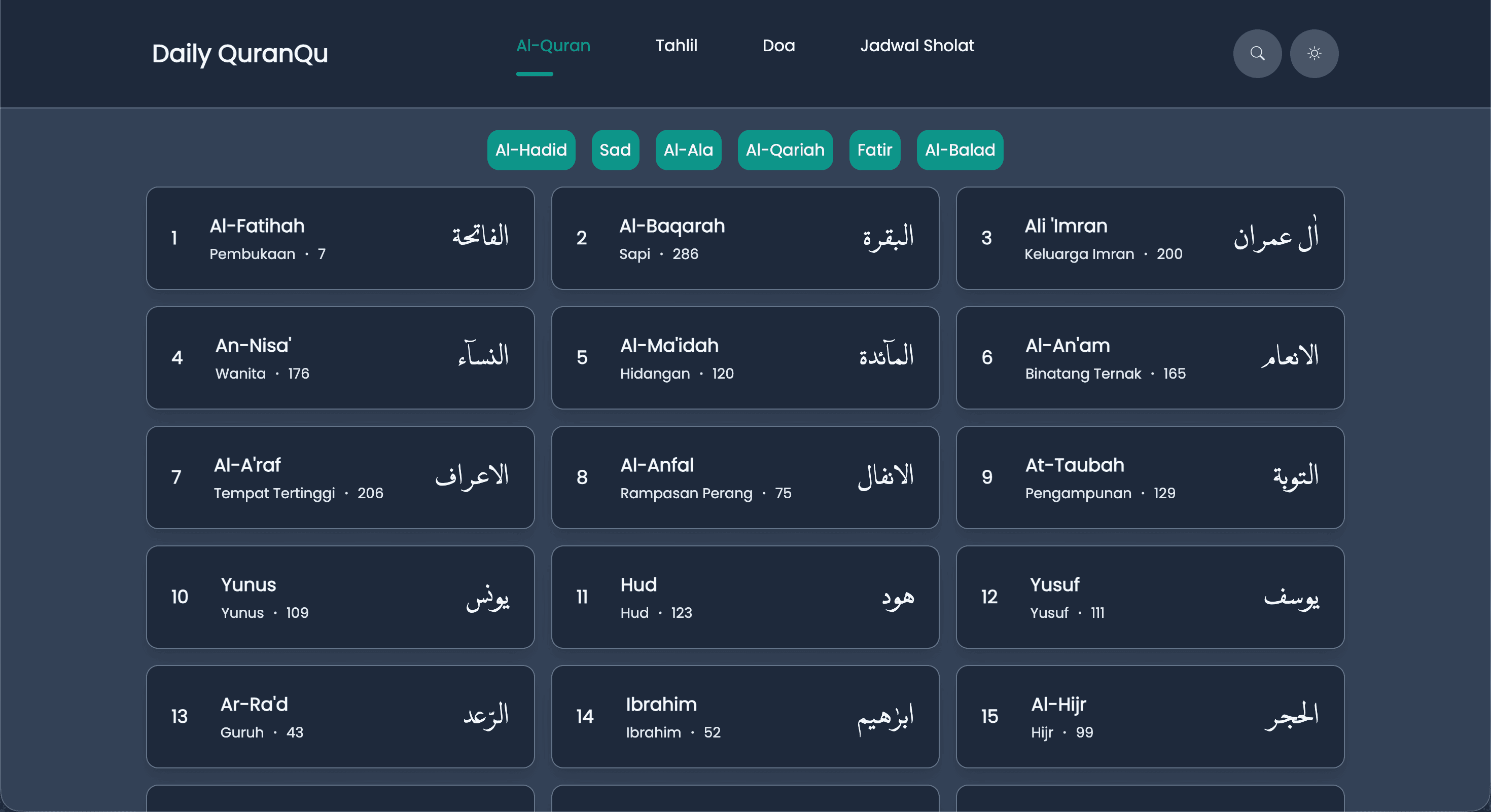Open the Doa tab
The height and width of the screenshot is (812, 1491).
(778, 45)
